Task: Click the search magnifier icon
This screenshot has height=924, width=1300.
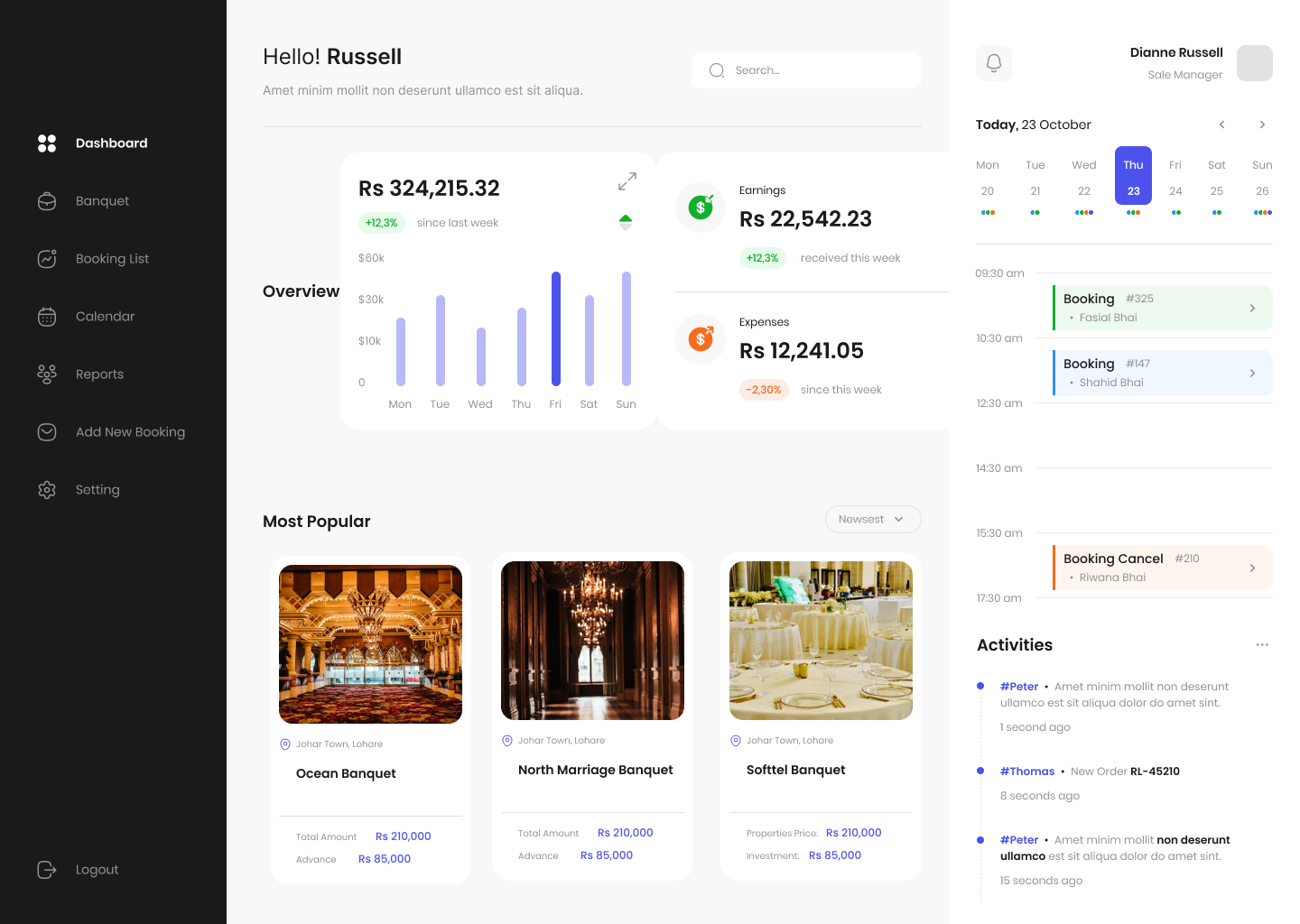Action: pyautogui.click(x=717, y=70)
